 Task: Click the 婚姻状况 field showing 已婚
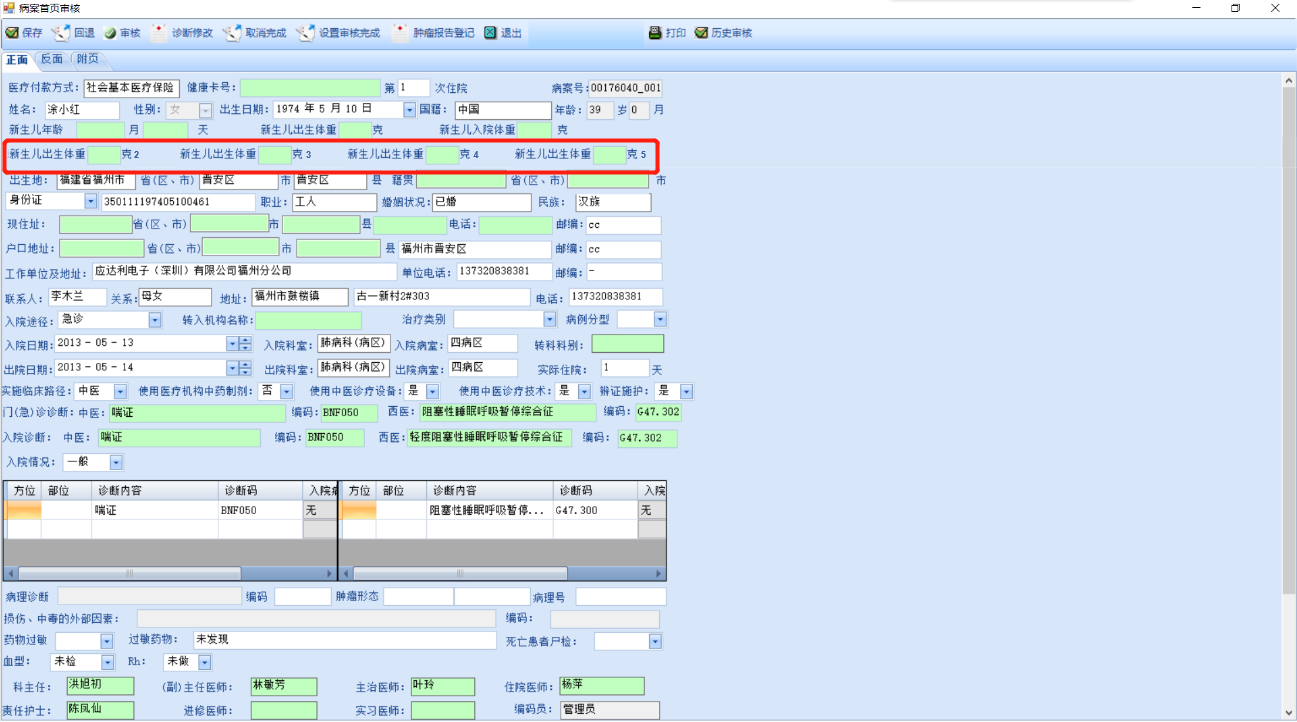coord(481,202)
